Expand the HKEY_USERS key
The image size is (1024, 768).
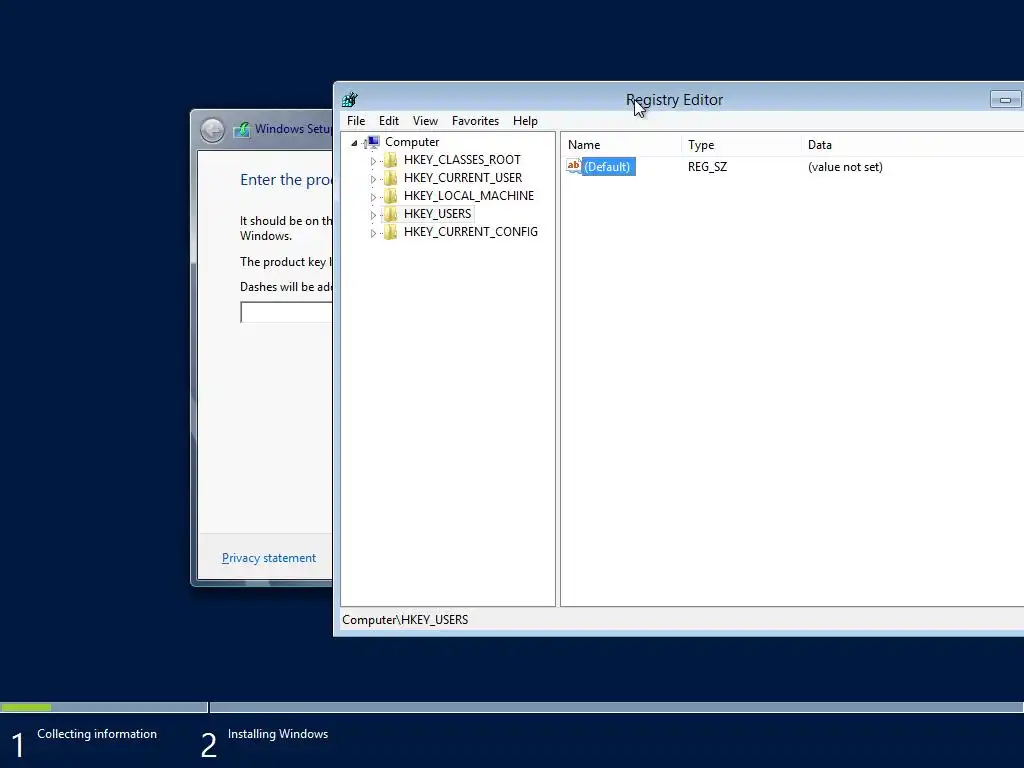(x=373, y=214)
